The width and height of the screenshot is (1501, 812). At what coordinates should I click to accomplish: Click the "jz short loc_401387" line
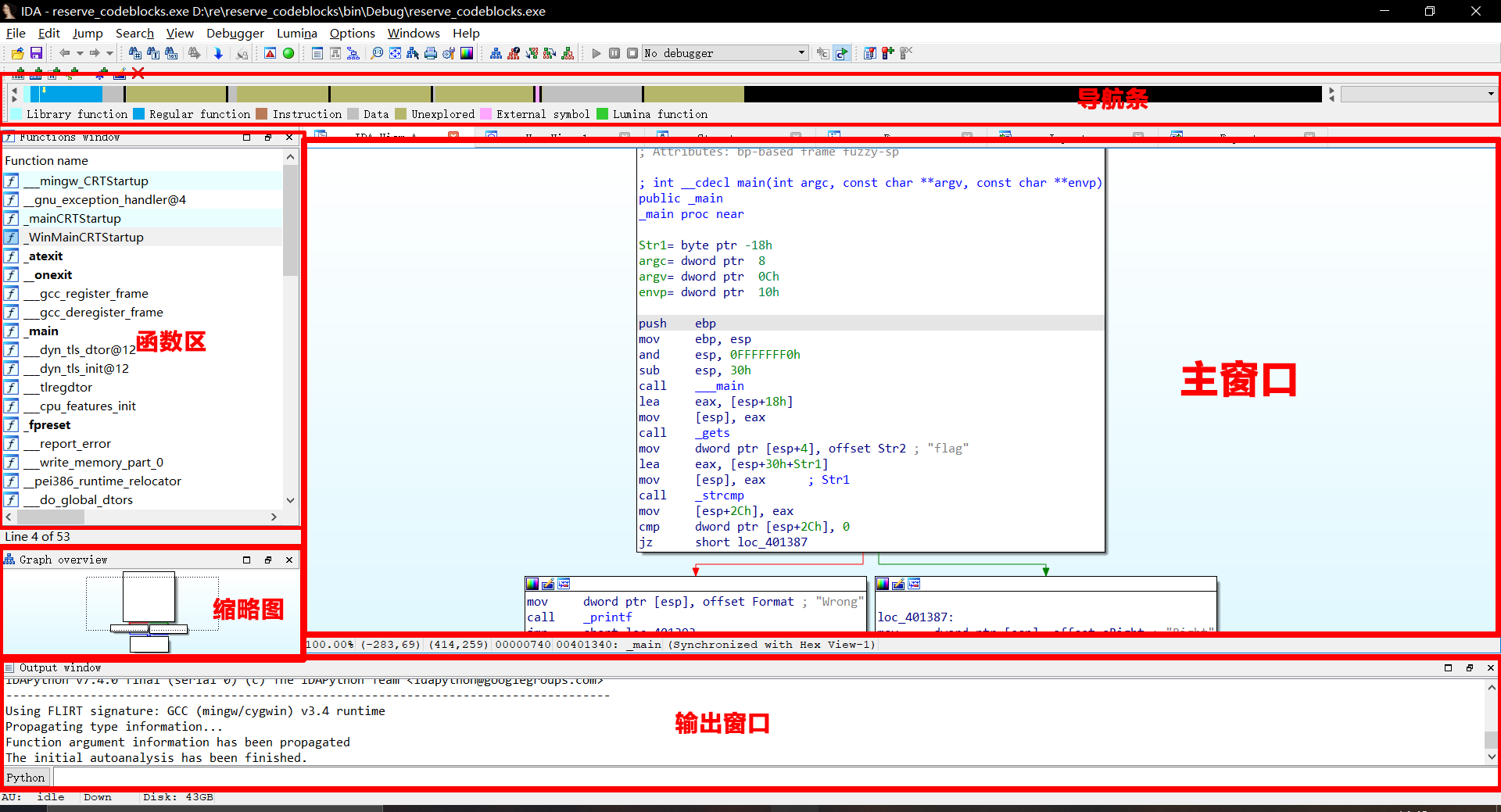[723, 542]
